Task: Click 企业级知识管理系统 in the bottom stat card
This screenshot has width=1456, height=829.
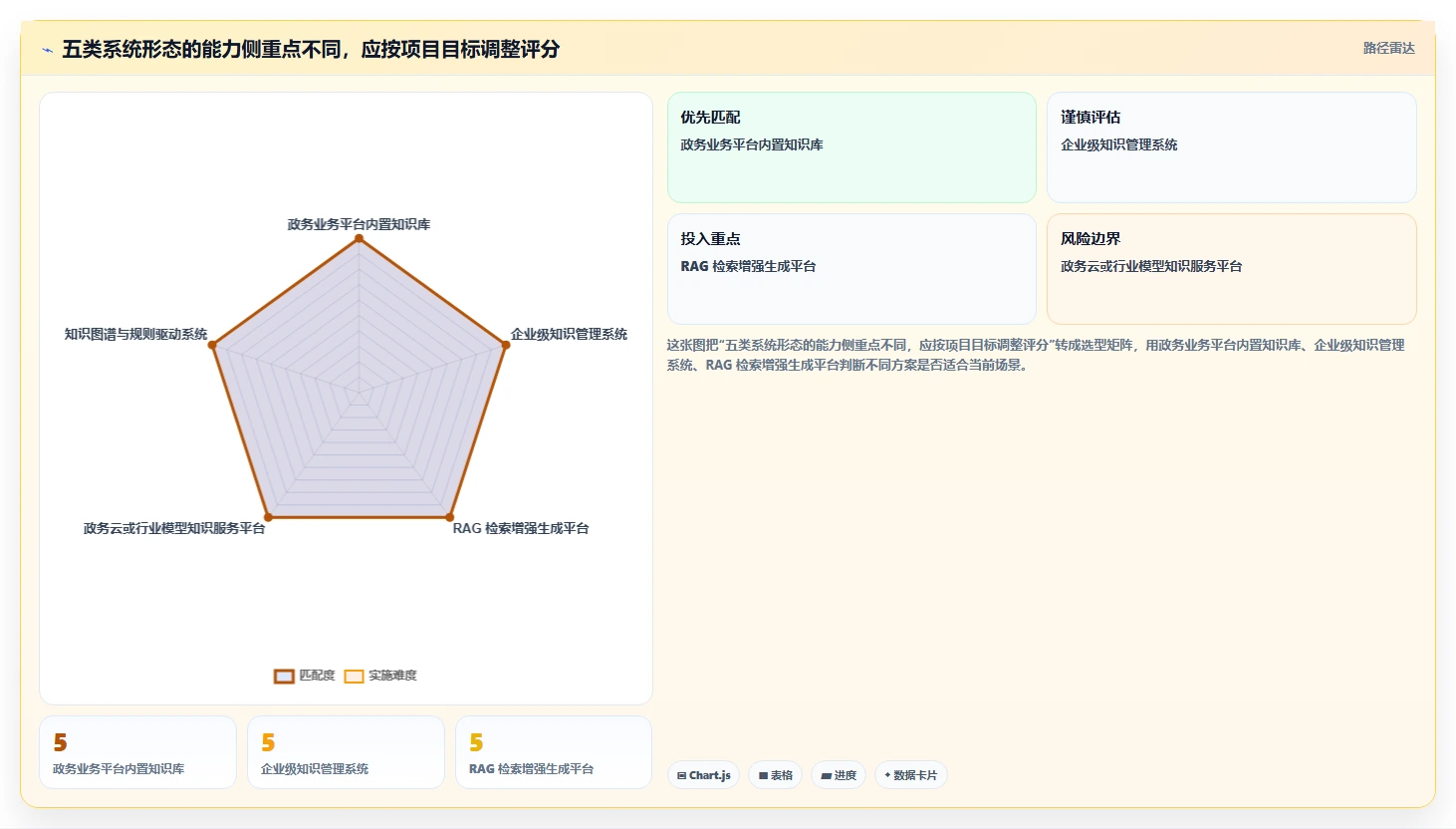Action: (315, 769)
